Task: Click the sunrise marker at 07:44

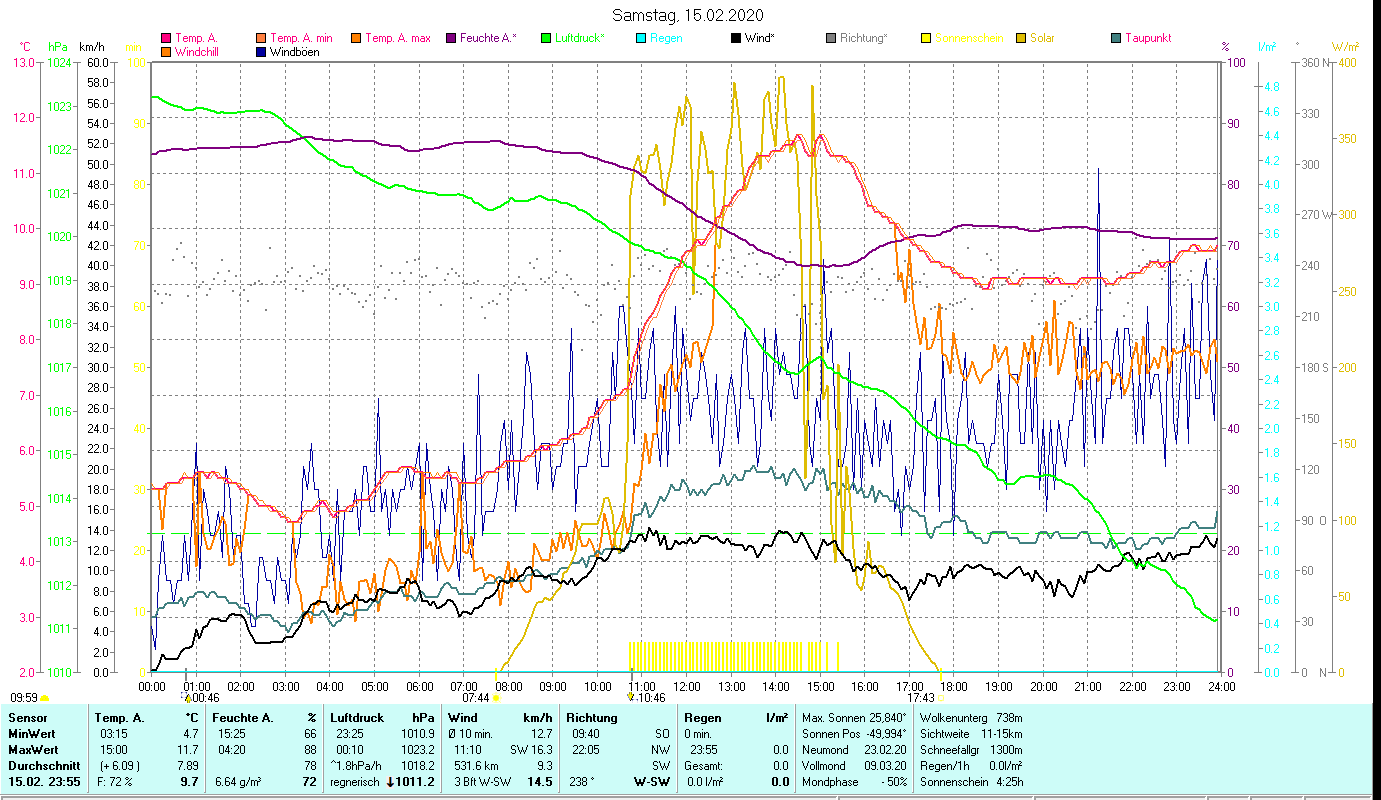Action: (495, 698)
